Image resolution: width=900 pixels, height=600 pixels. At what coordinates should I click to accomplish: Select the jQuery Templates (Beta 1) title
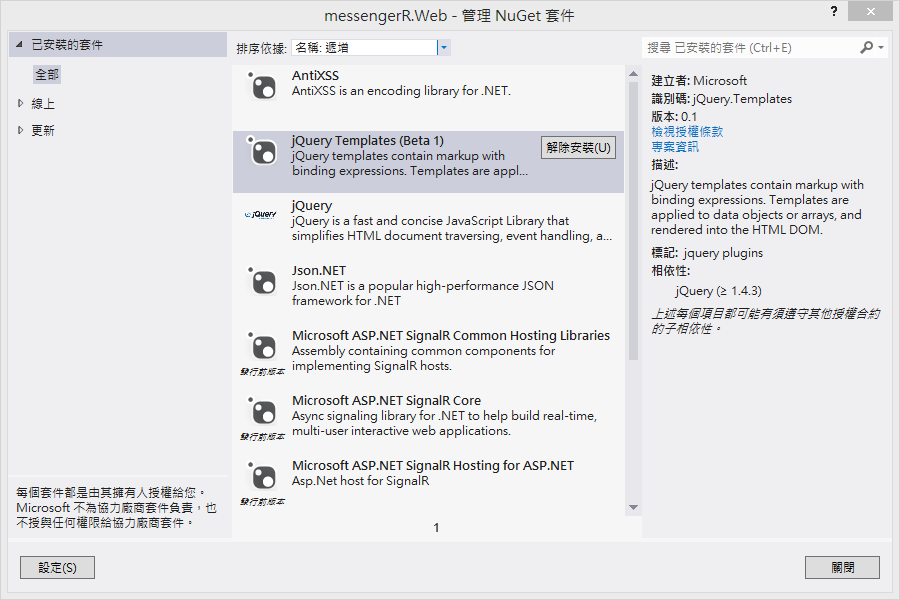tap(367, 141)
